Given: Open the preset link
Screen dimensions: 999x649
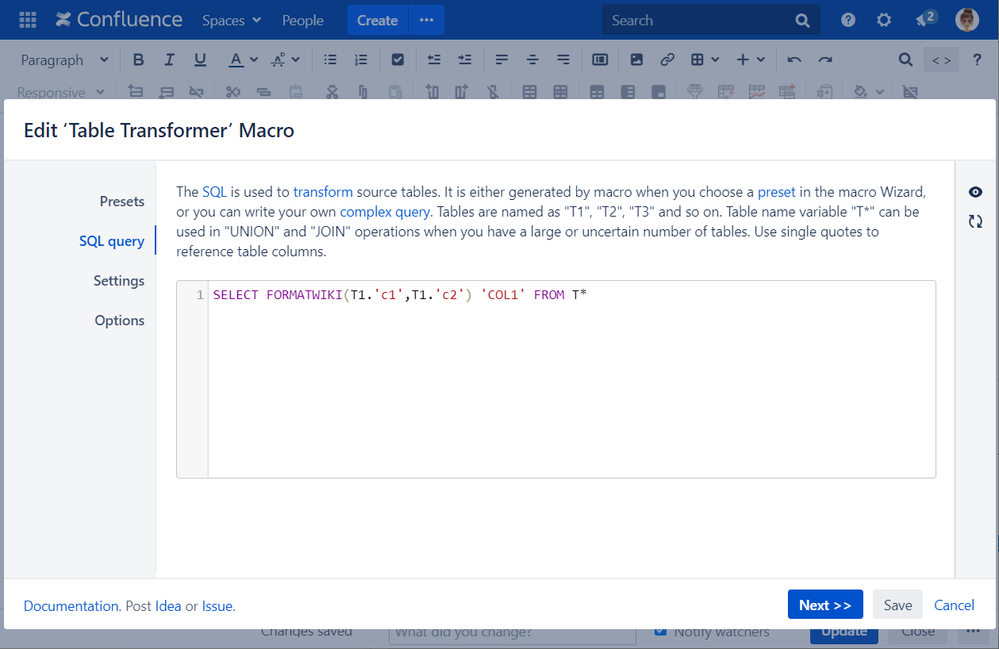Looking at the screenshot, I should click(776, 192).
